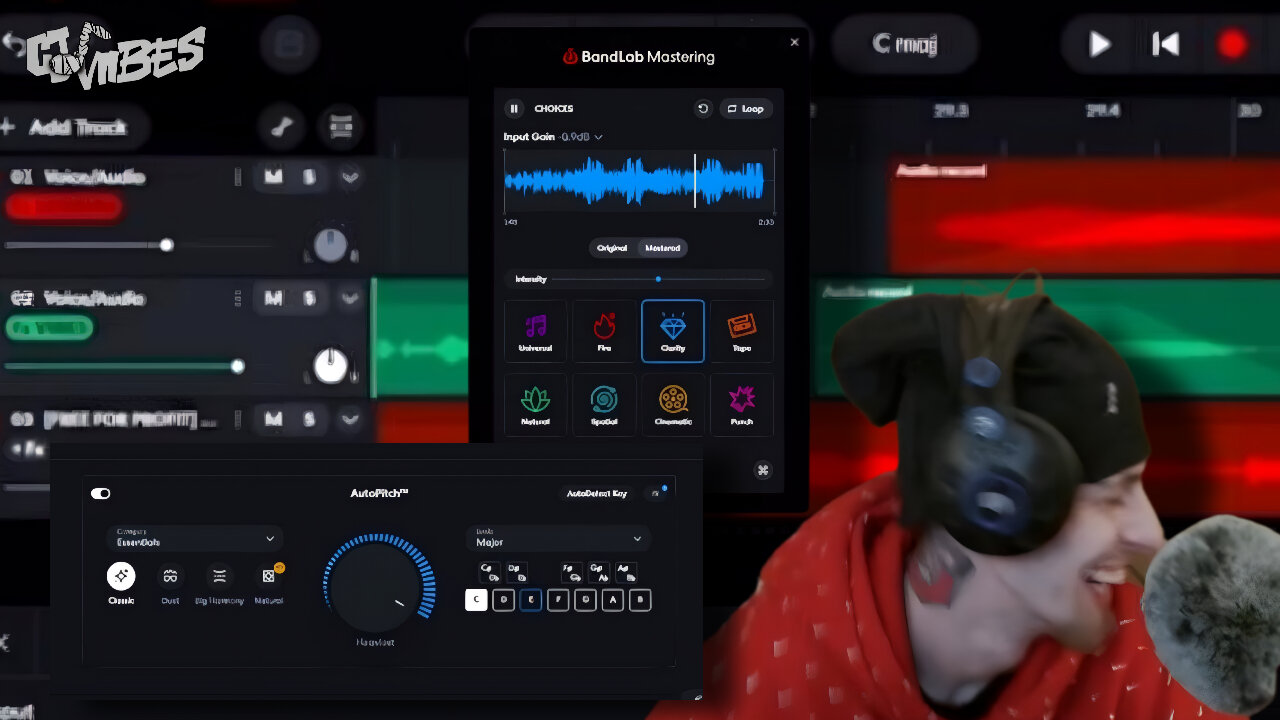Click the track view icon beside automation tool
The height and width of the screenshot is (720, 1280).
(341, 127)
